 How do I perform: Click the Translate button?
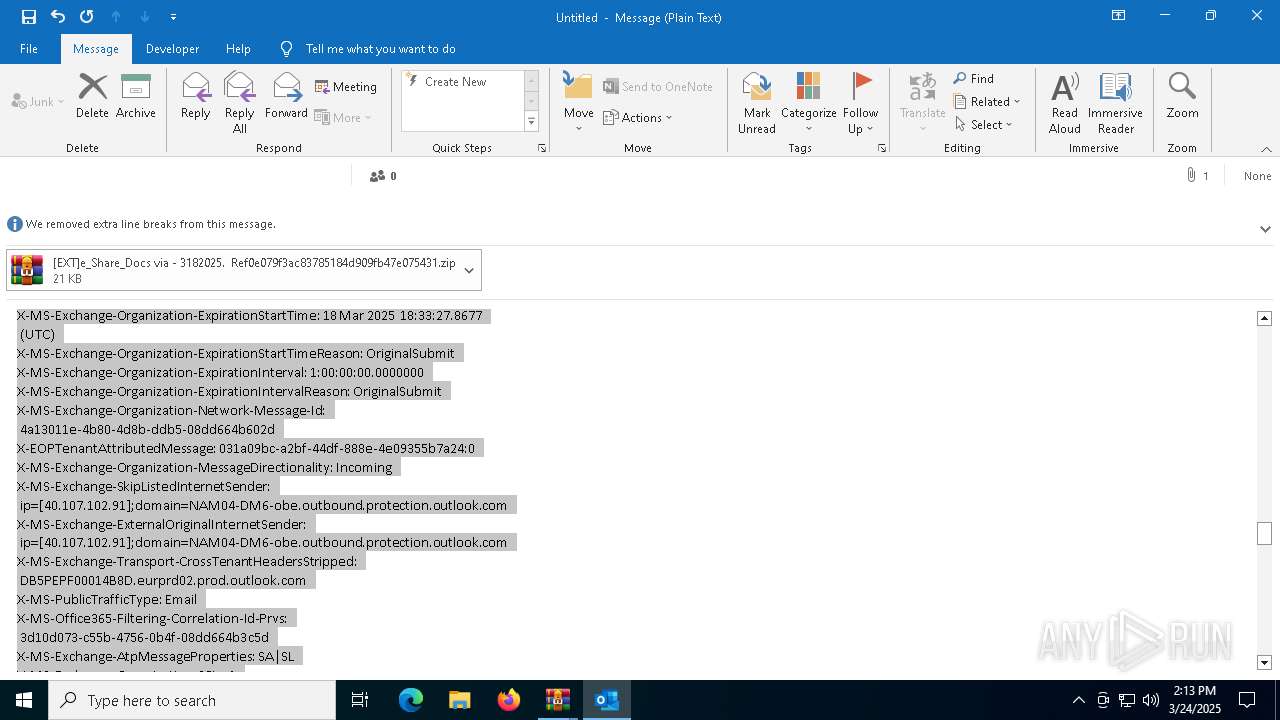pyautogui.click(x=923, y=102)
